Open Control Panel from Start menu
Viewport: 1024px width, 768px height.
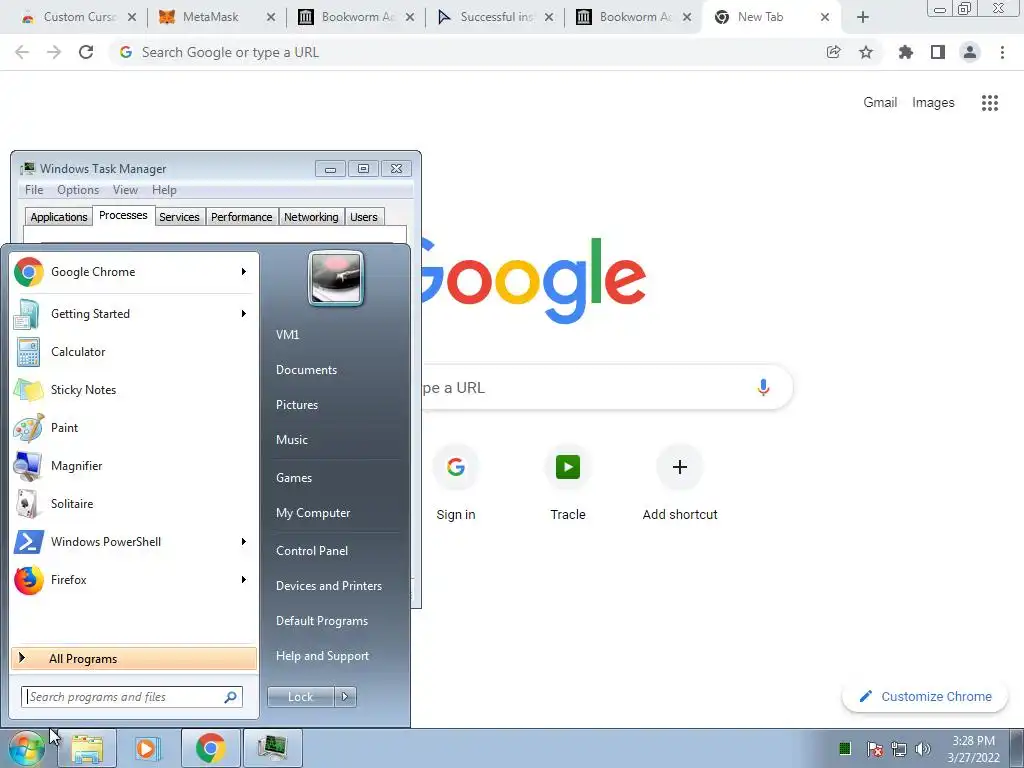point(312,551)
